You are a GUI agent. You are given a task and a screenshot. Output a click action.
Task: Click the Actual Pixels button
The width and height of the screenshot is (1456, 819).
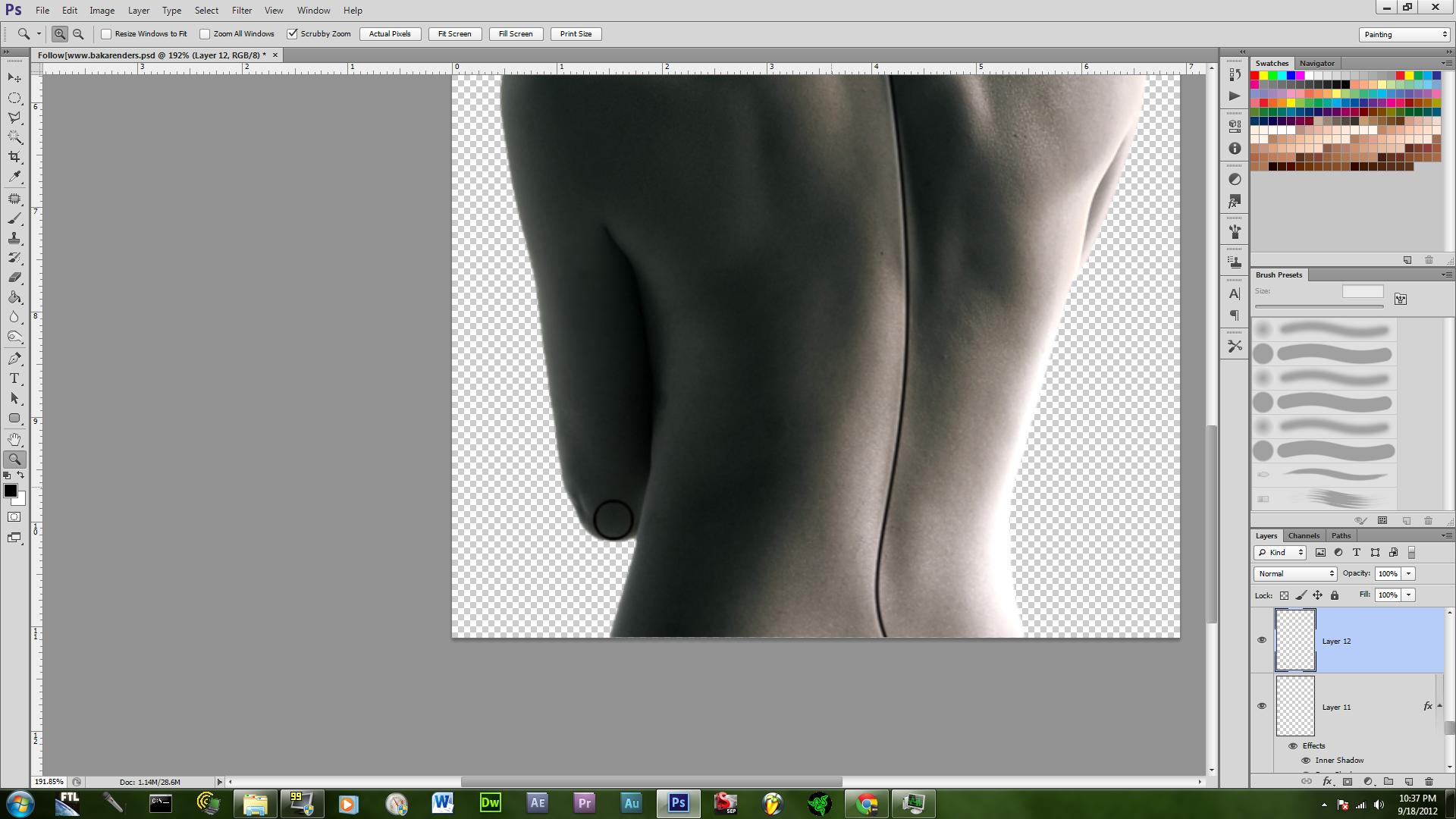[x=390, y=34]
